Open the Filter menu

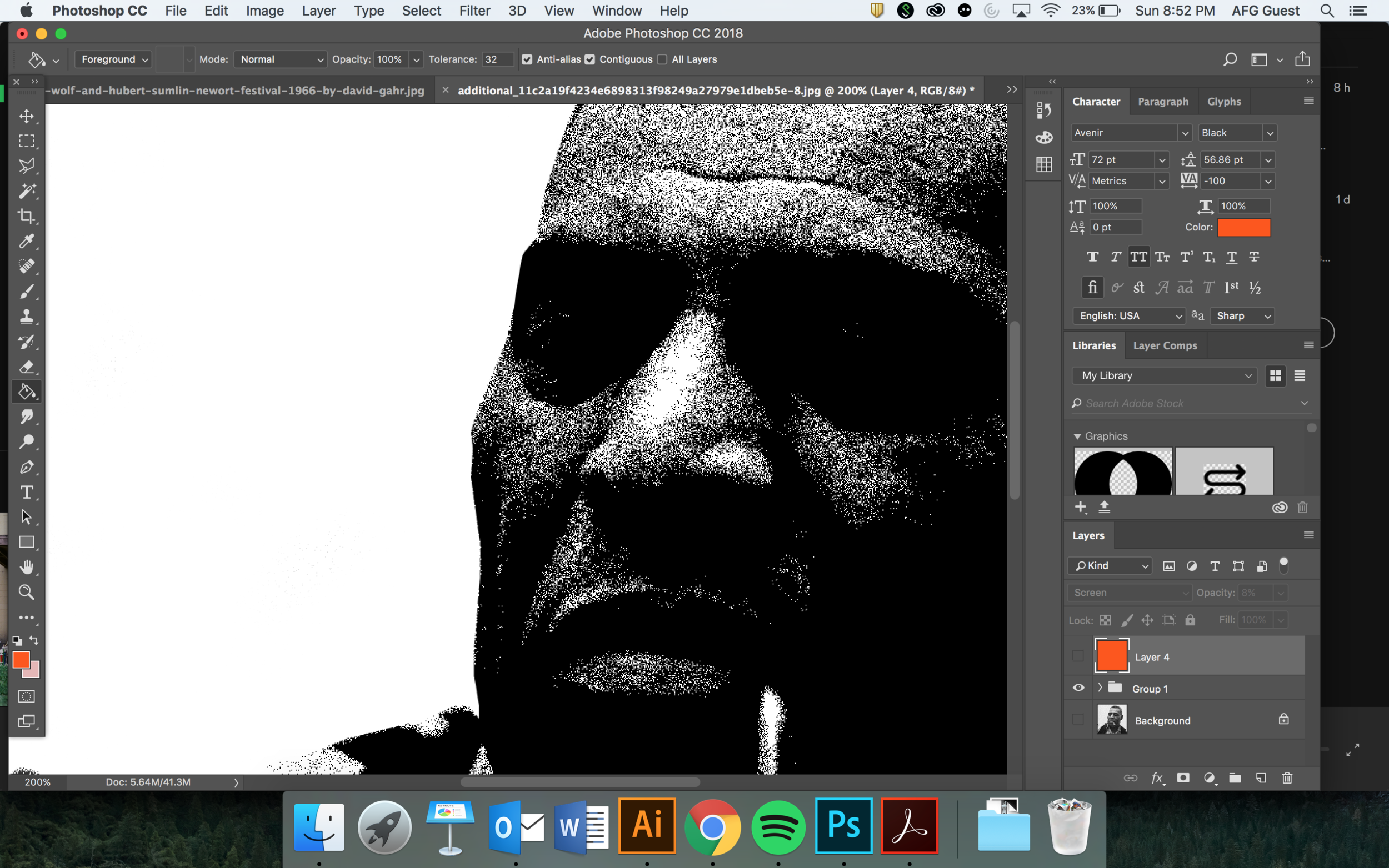point(474,11)
